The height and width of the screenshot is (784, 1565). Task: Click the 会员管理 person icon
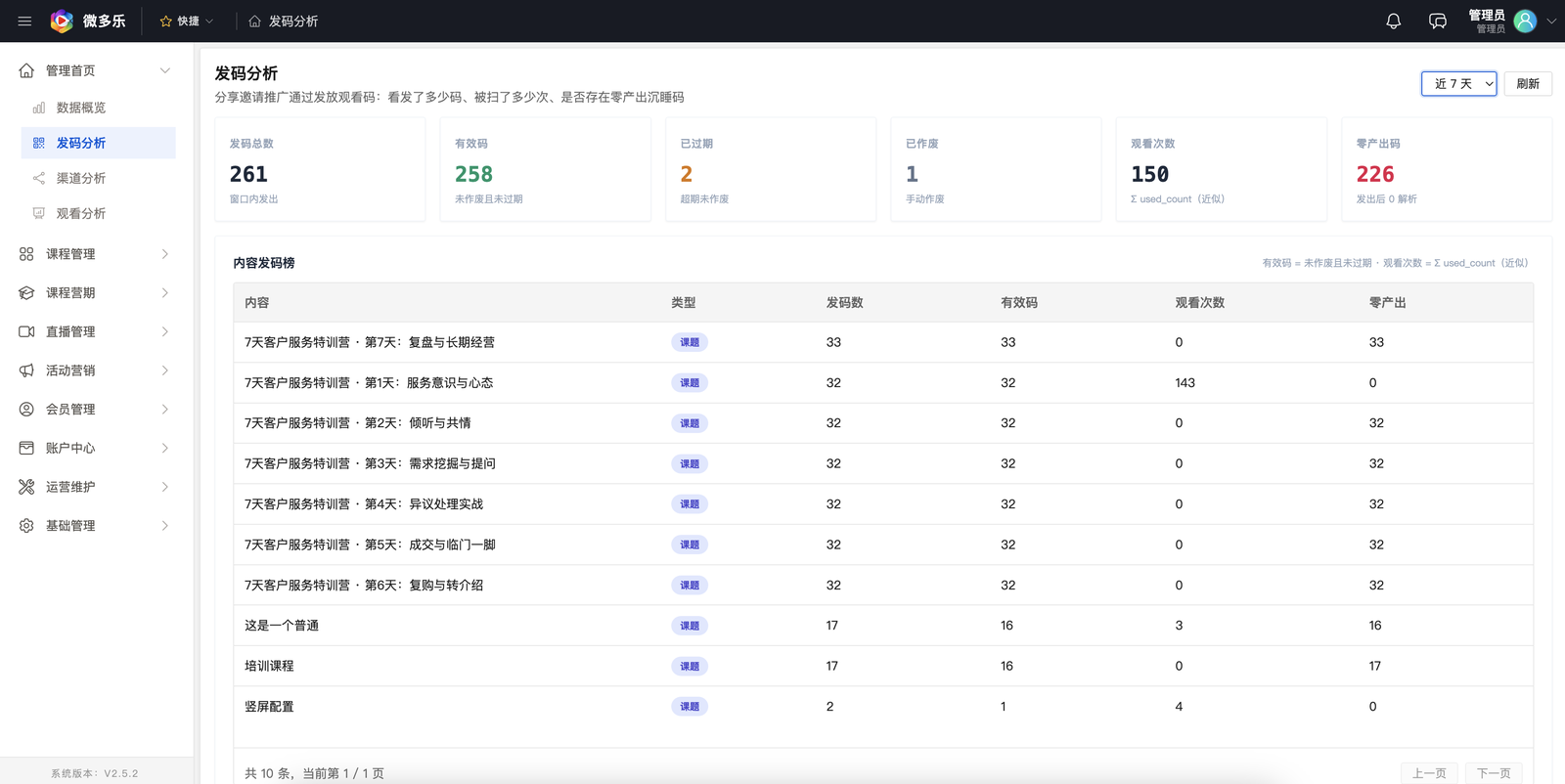click(x=26, y=409)
